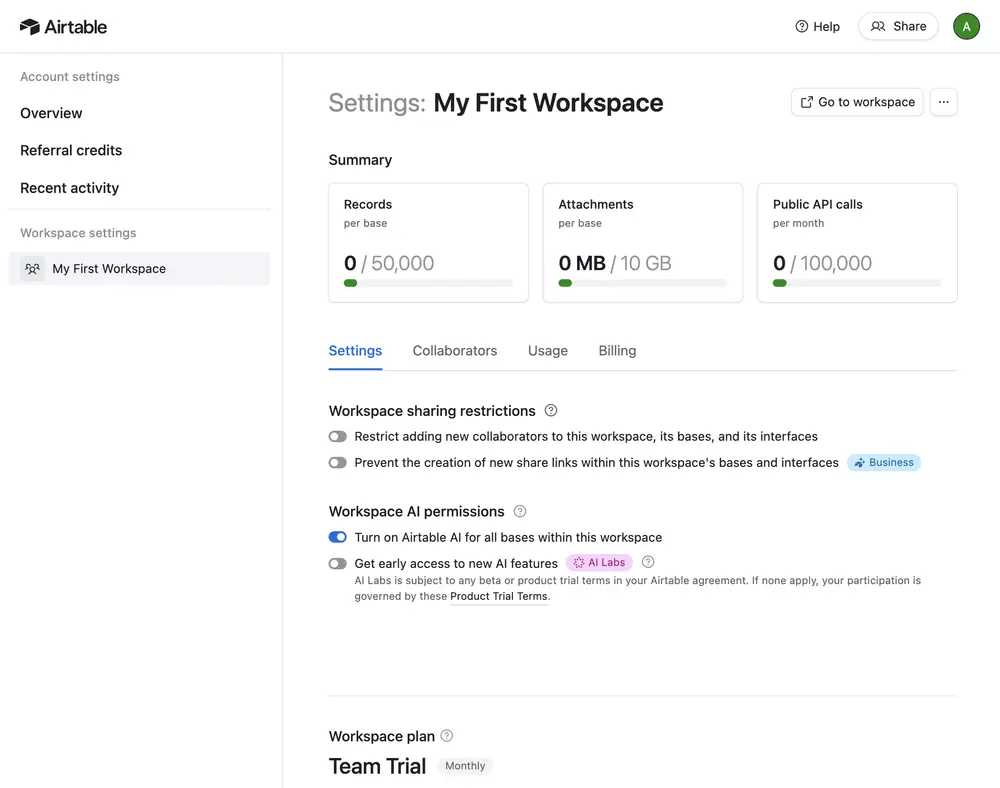
Task: Open the user avatar A menu
Action: 966,26
